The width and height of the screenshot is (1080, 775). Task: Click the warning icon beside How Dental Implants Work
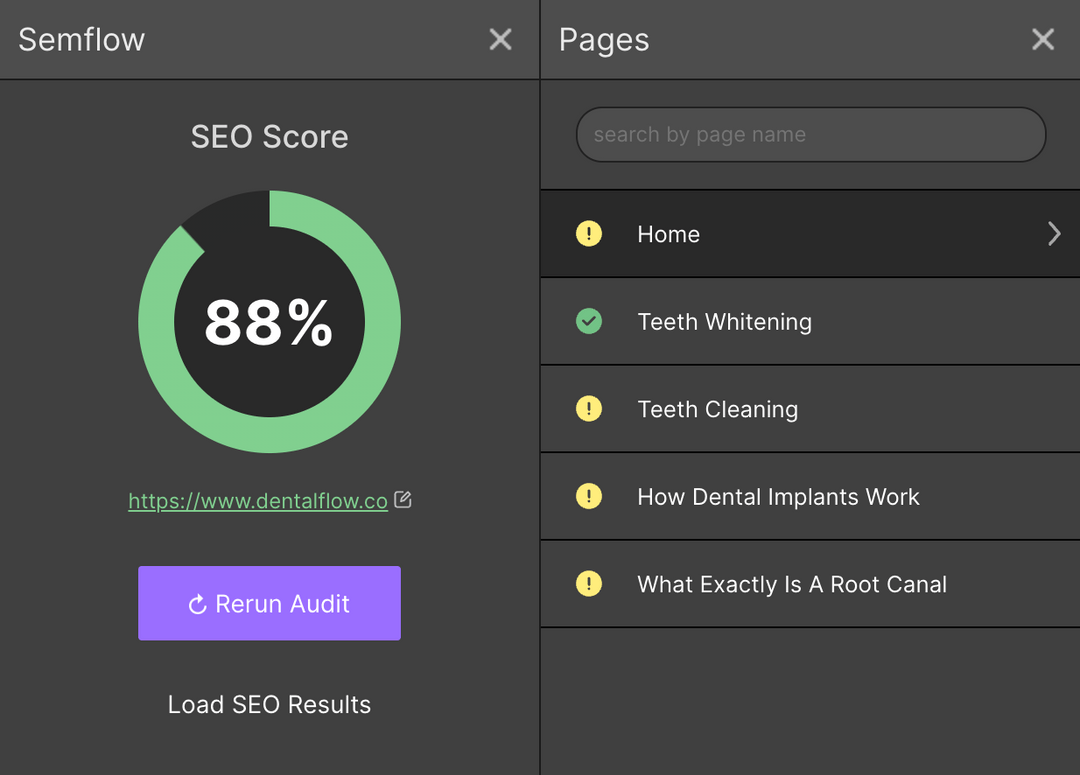(x=589, y=497)
